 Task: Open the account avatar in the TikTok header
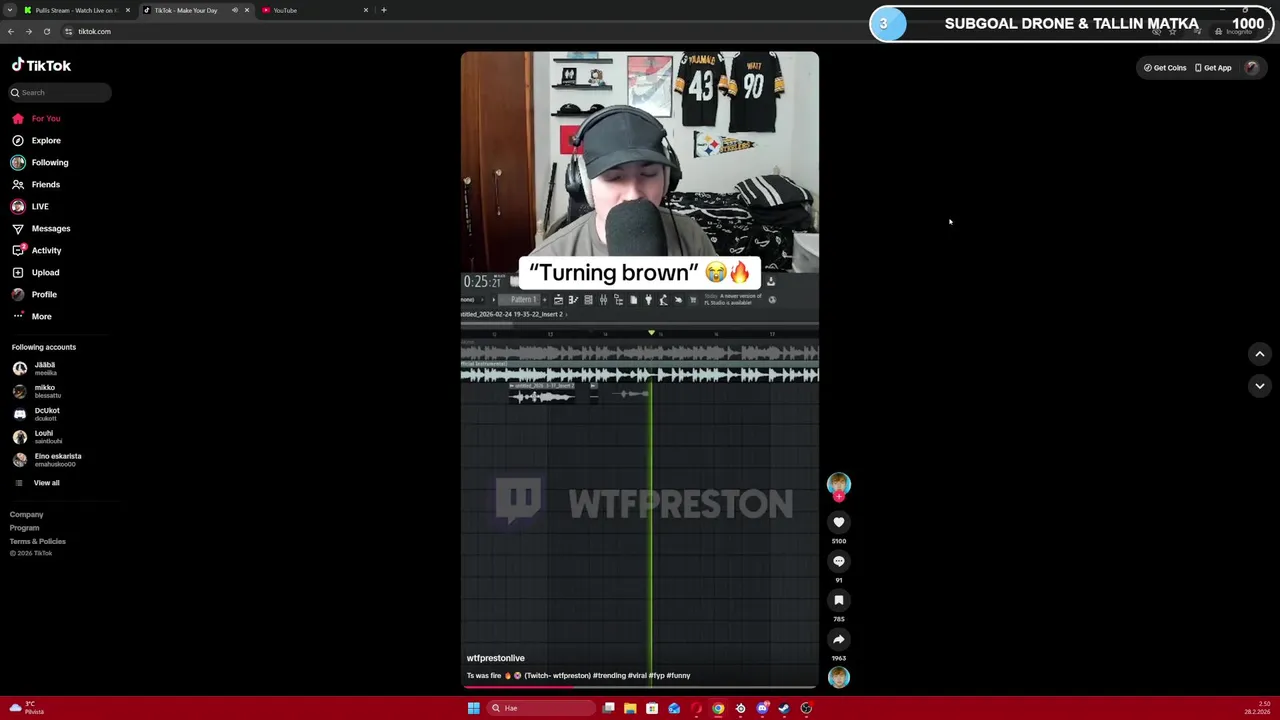[x=1251, y=68]
